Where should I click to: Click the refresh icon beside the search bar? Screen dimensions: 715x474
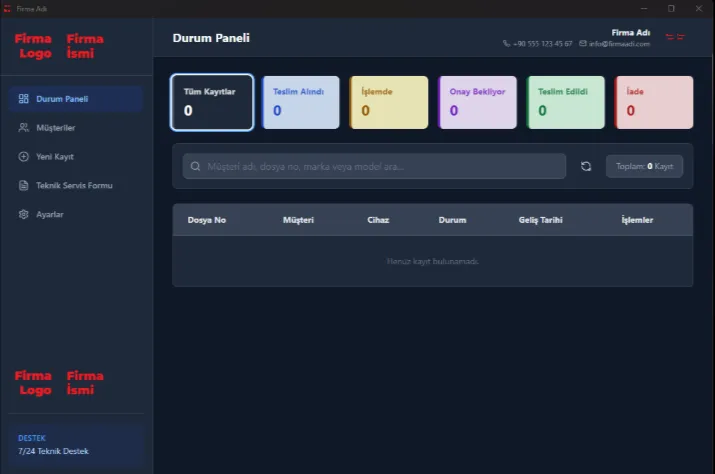[x=586, y=166]
